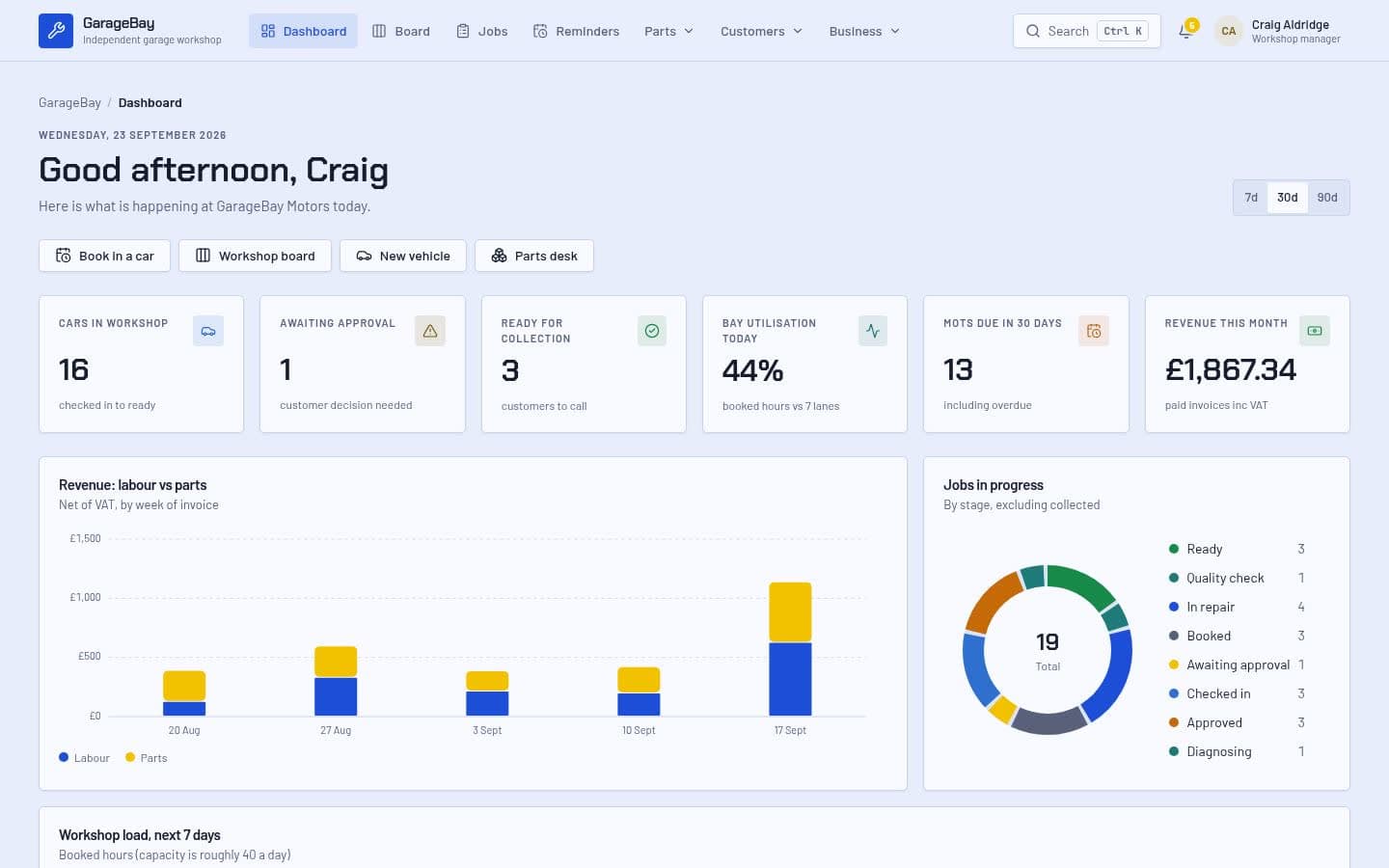Click the donut chart total of 19
The width and height of the screenshot is (1389, 868).
click(x=1048, y=642)
